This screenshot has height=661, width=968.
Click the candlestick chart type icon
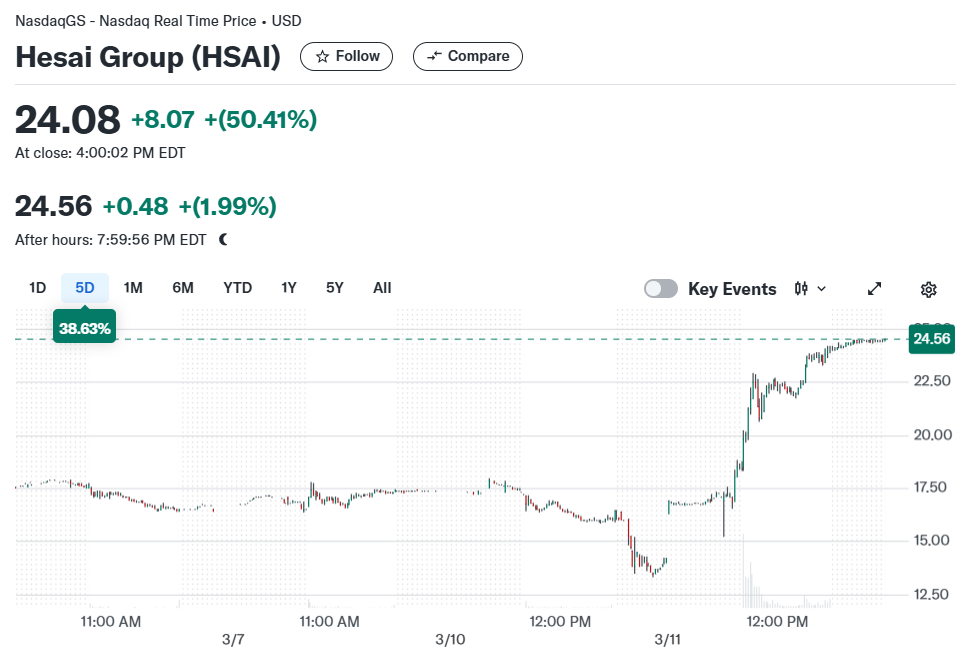tap(801, 288)
